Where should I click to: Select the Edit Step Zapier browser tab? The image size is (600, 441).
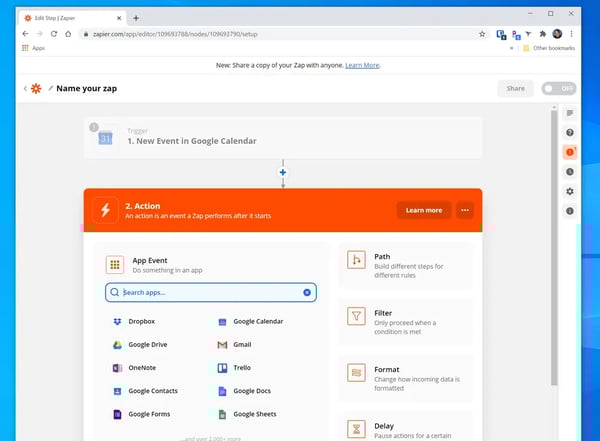click(71, 18)
